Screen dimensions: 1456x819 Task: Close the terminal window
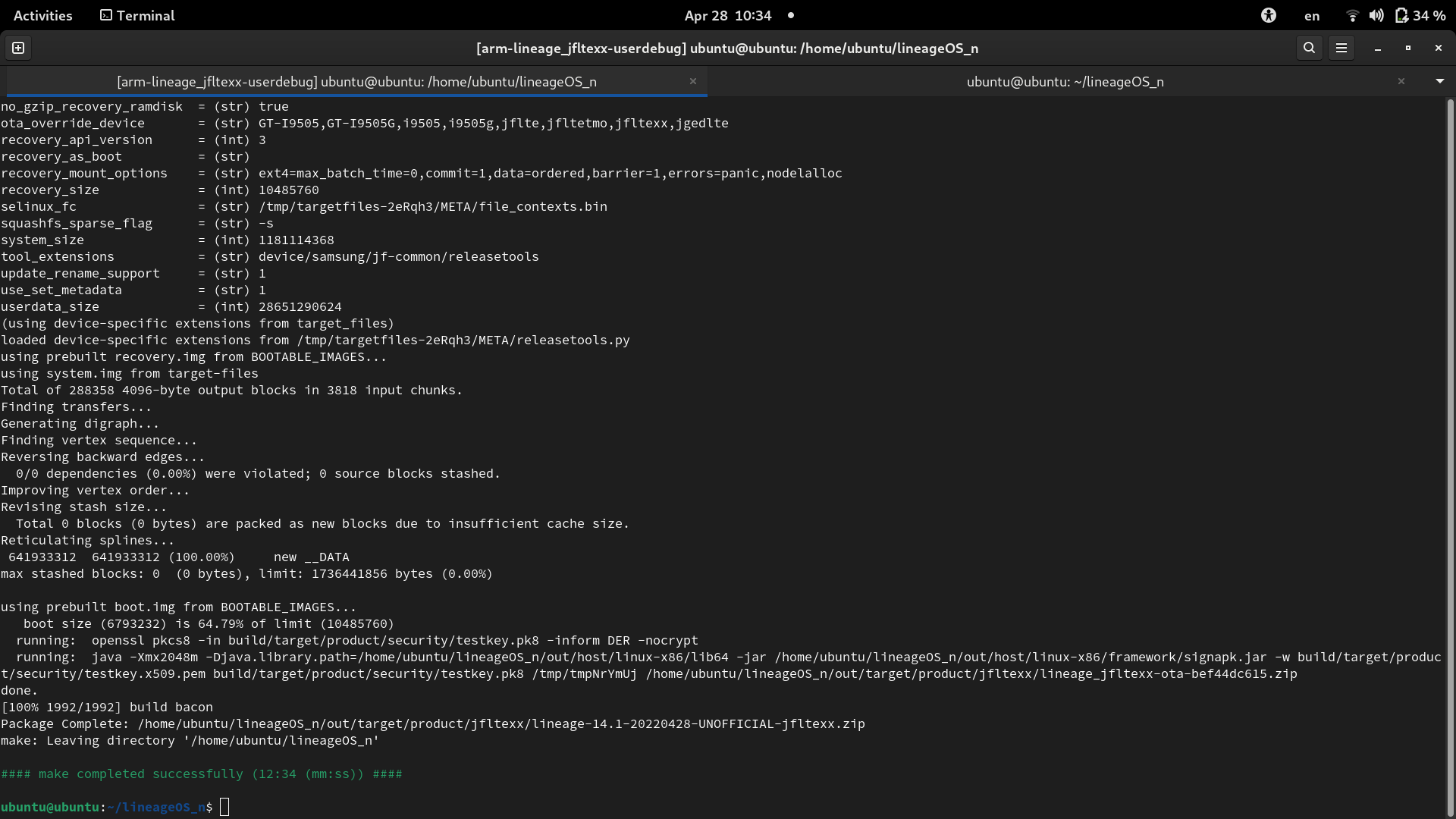(1439, 48)
